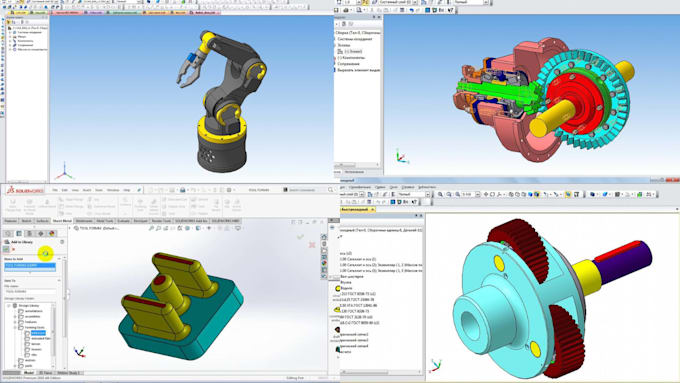The image size is (680, 383).
Task: Click the File name input field
Action: point(30,291)
